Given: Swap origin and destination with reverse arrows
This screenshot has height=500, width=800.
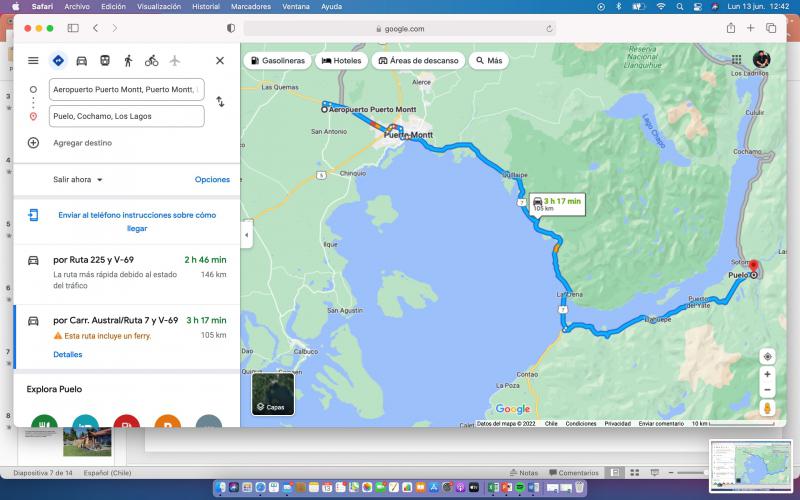Looking at the screenshot, I should (220, 102).
